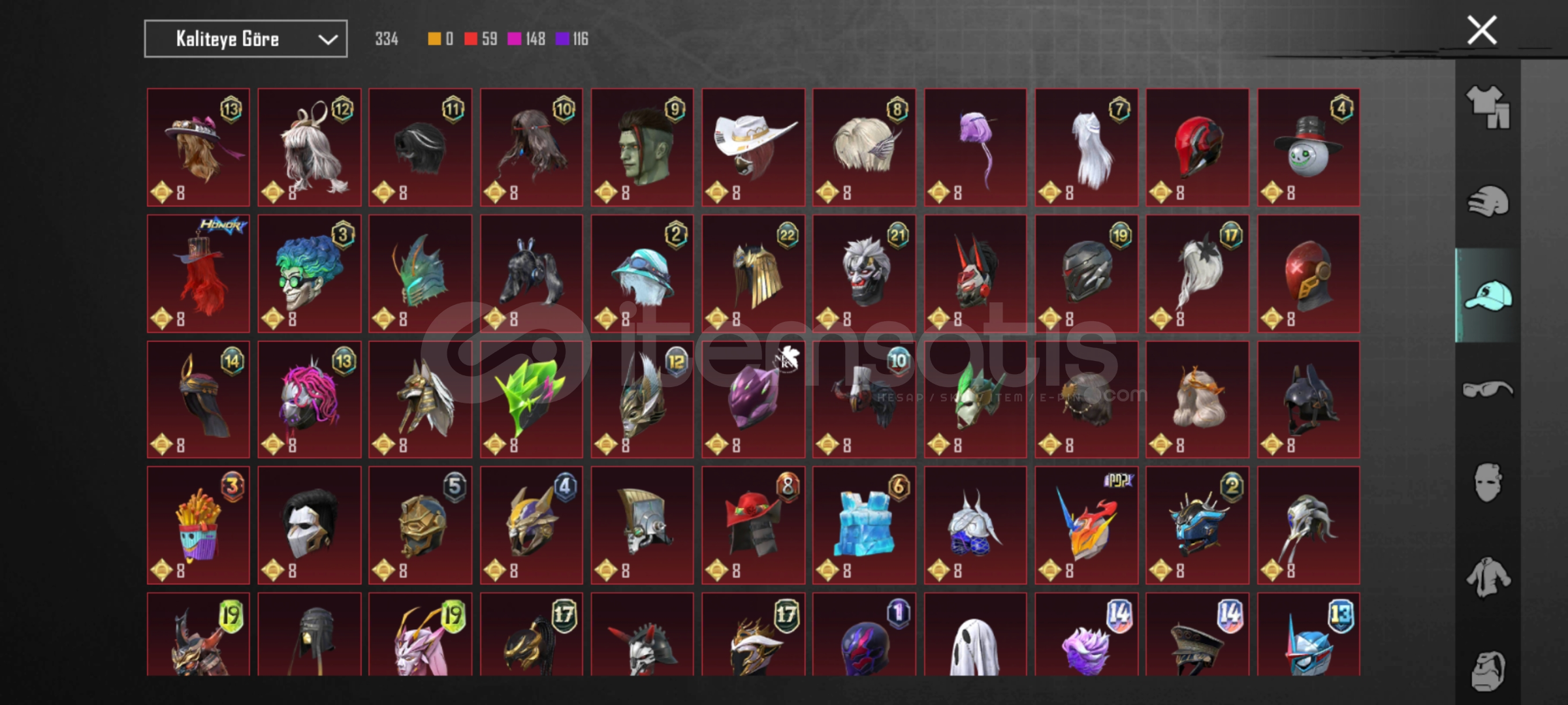This screenshot has width=1568, height=705.
Task: Open the bottom face accessory category icon
Action: click(x=1488, y=670)
